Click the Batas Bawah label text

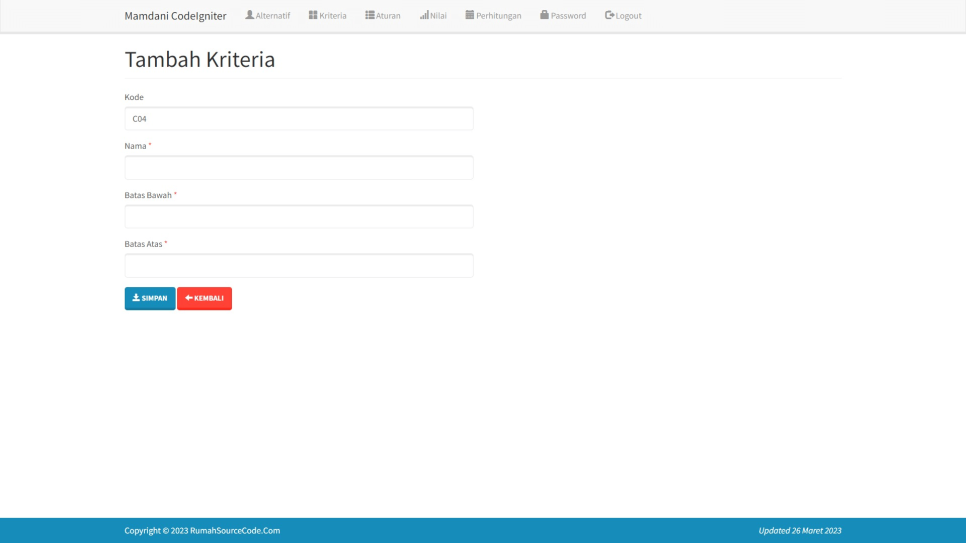click(x=148, y=195)
